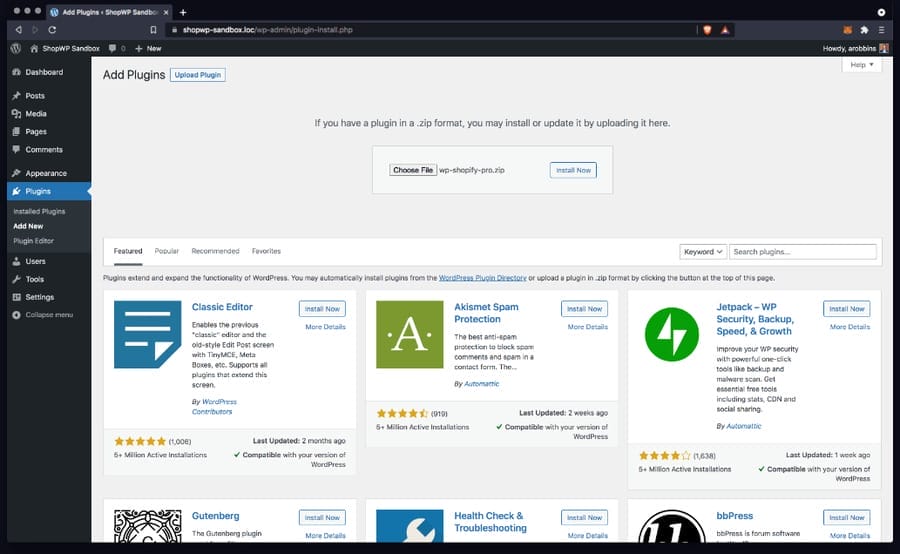Open Jetpack plugin title link
Viewport: 900px width, 554px height.
point(755,319)
